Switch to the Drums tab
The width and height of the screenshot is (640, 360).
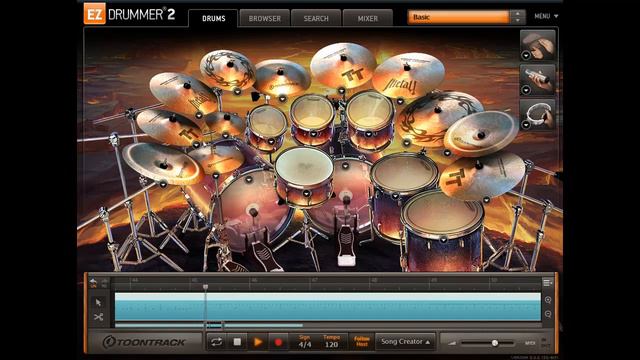point(213,18)
